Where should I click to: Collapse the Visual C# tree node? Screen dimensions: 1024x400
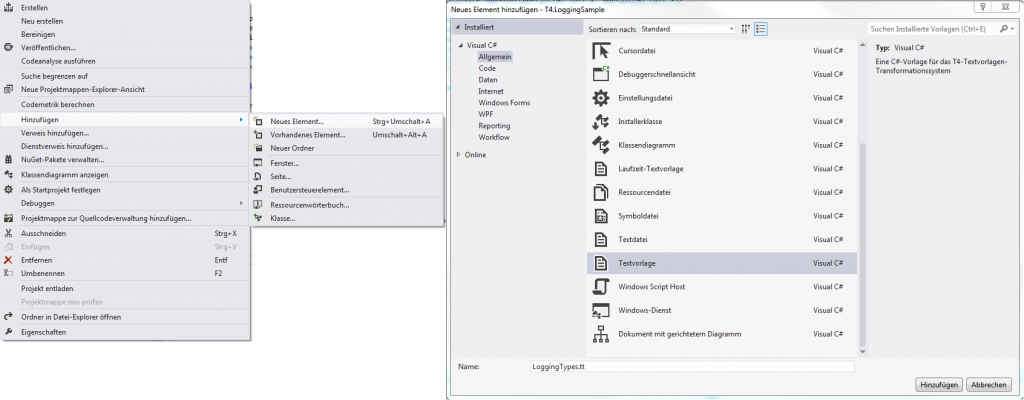tap(461, 46)
